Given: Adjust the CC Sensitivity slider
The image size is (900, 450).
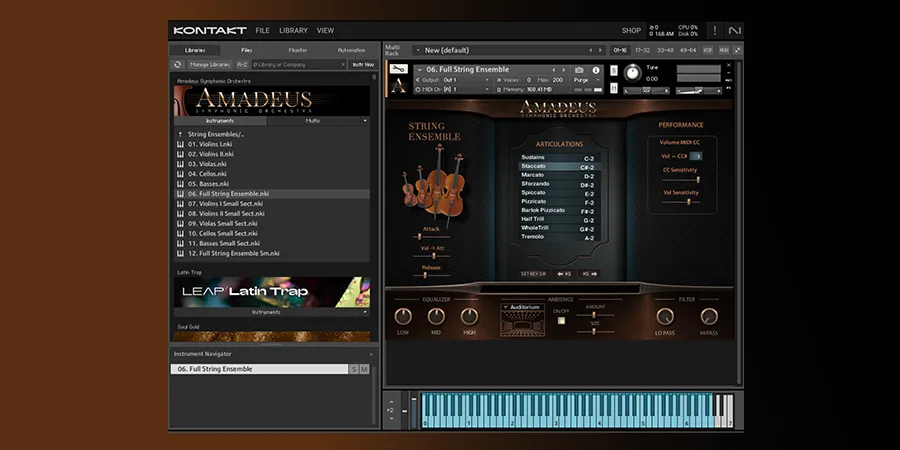Looking at the screenshot, I should coord(681,180).
